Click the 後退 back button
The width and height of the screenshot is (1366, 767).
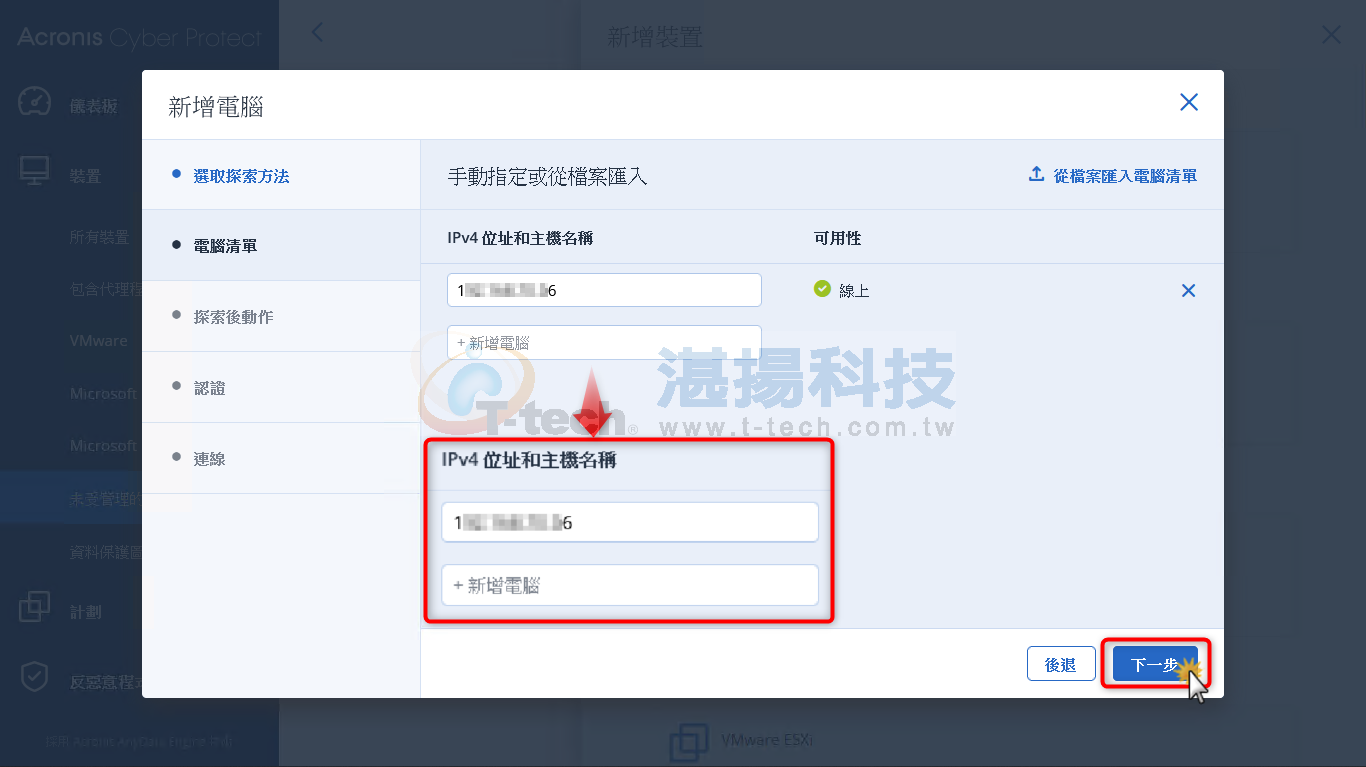(x=1060, y=665)
